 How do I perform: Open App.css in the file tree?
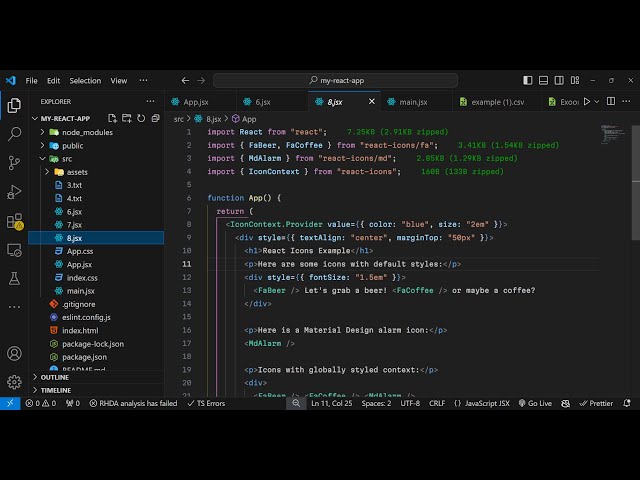(x=80, y=251)
